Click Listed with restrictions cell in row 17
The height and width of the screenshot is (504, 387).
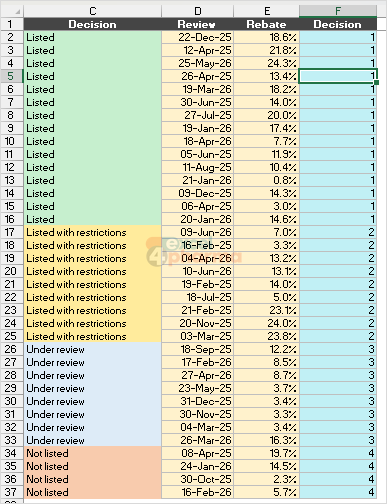tap(93, 232)
